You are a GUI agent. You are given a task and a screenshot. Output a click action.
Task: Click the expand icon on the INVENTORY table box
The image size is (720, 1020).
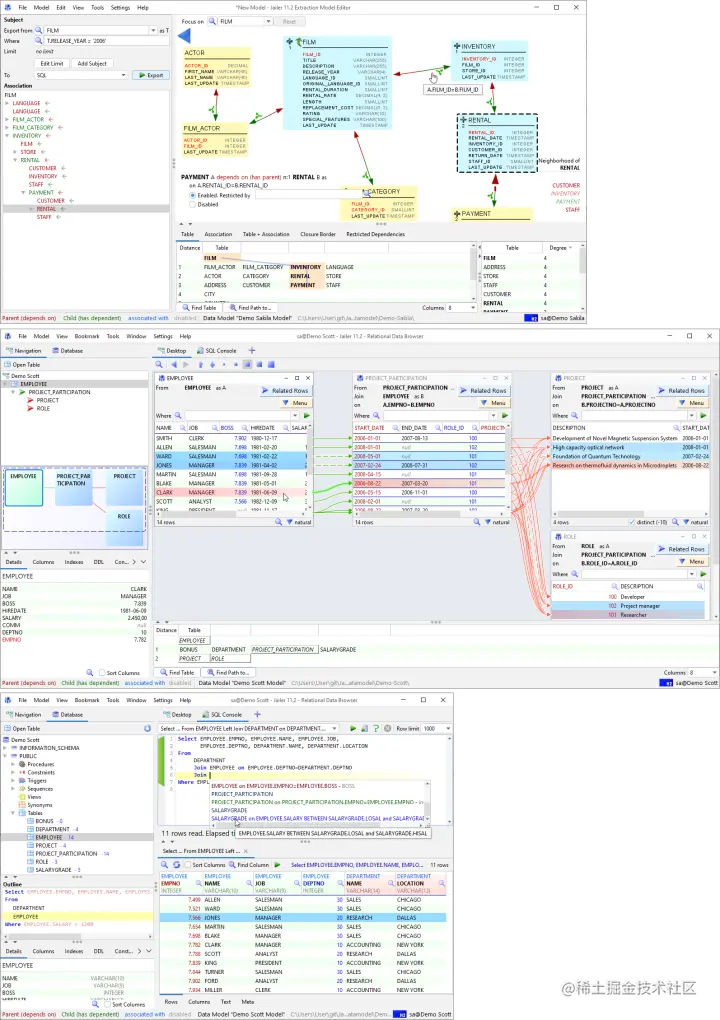457,46
